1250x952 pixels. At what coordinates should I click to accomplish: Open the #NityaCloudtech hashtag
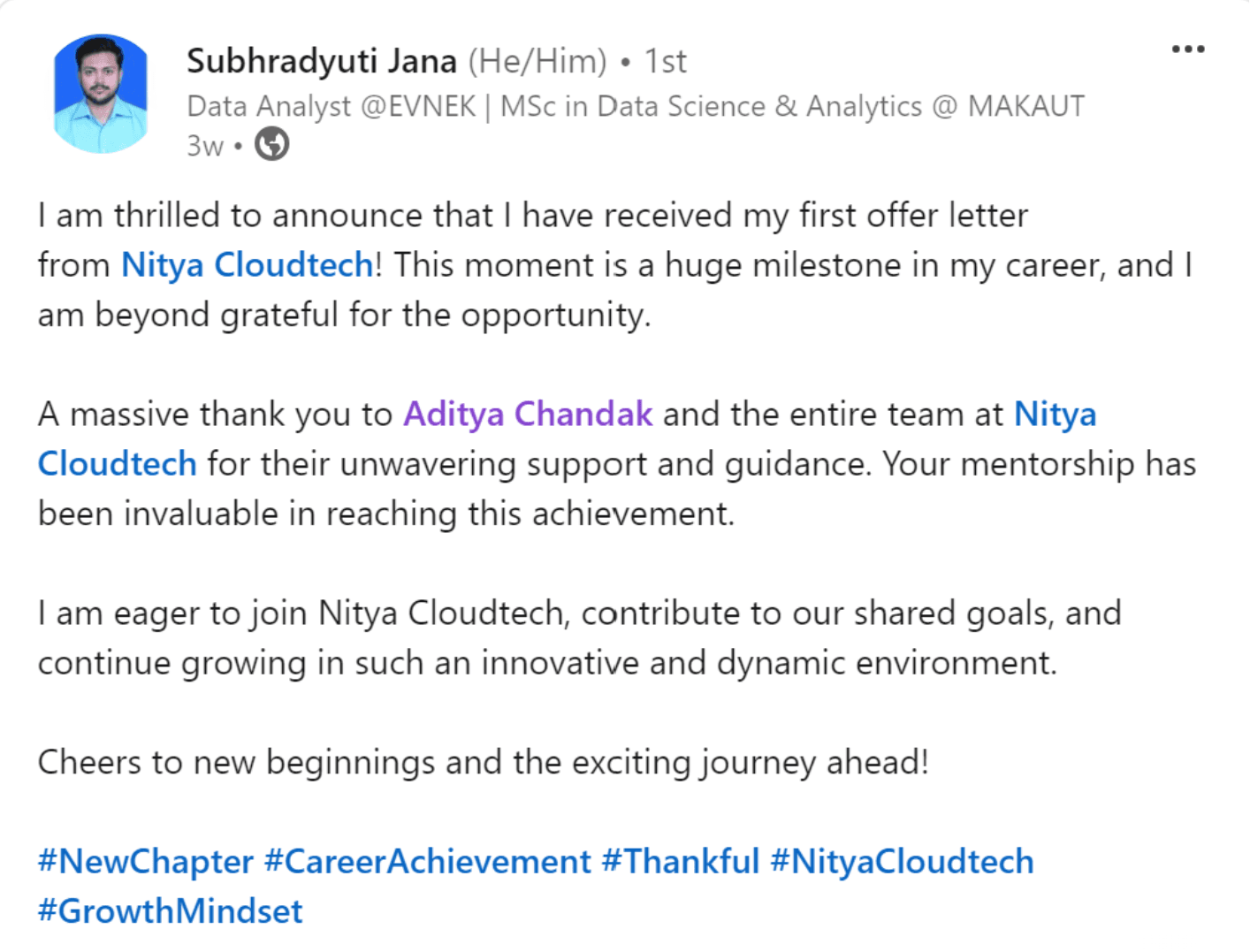(902, 862)
